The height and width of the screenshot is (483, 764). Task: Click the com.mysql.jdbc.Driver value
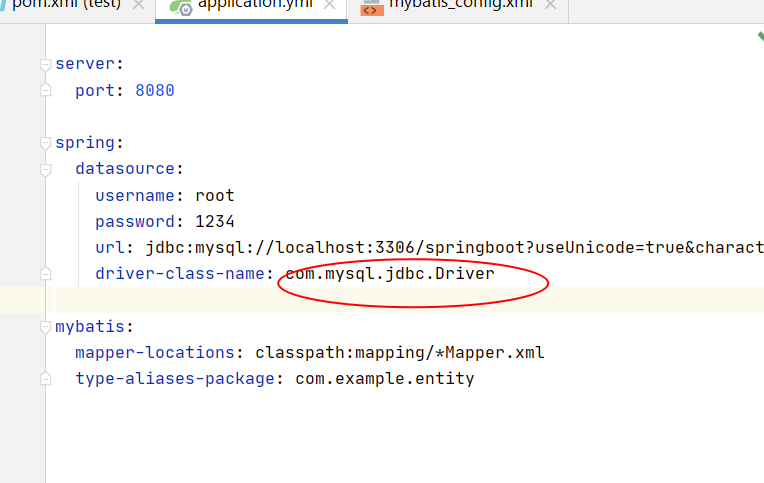[390, 274]
